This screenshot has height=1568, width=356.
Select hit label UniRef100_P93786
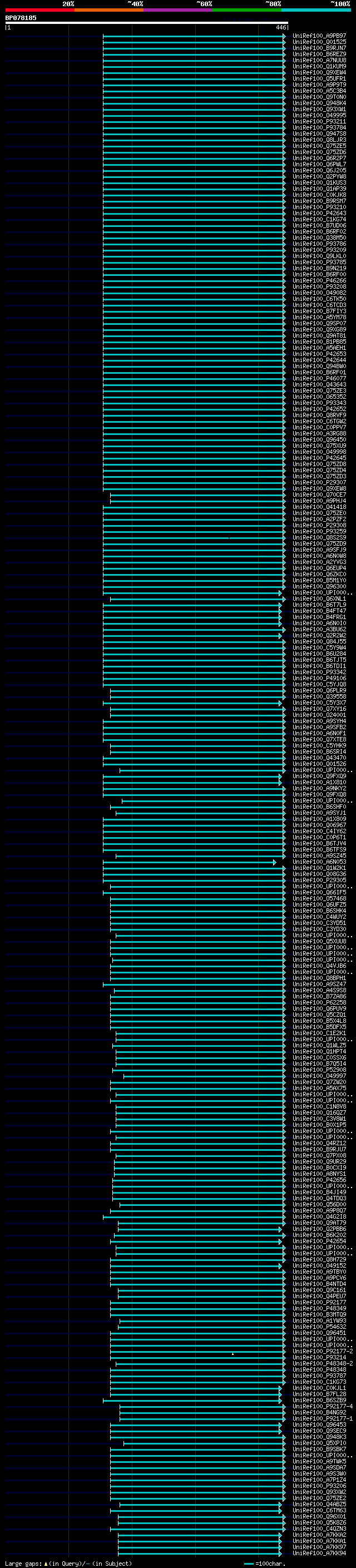319,244
